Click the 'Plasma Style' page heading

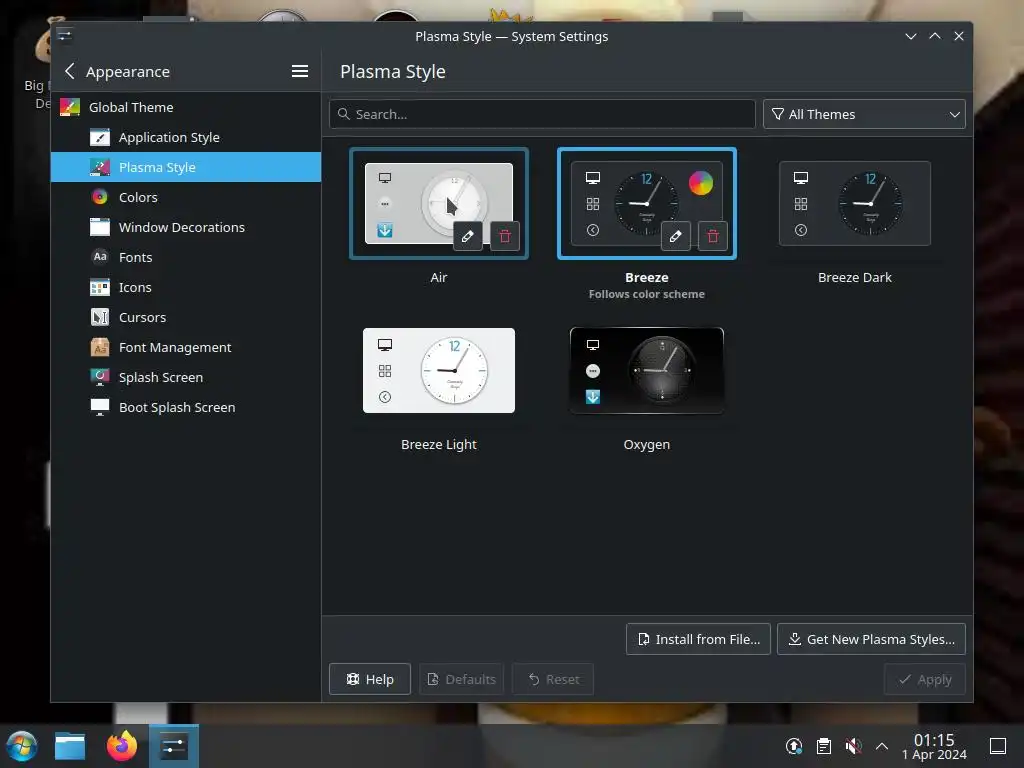point(392,71)
